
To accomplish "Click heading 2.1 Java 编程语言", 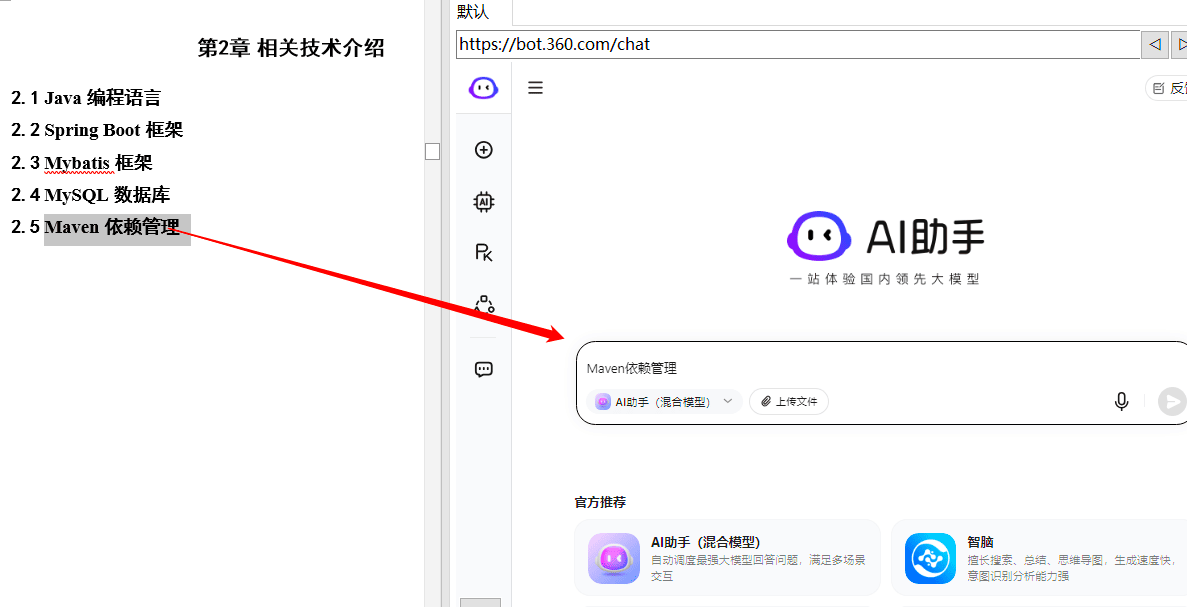I will point(86,97).
